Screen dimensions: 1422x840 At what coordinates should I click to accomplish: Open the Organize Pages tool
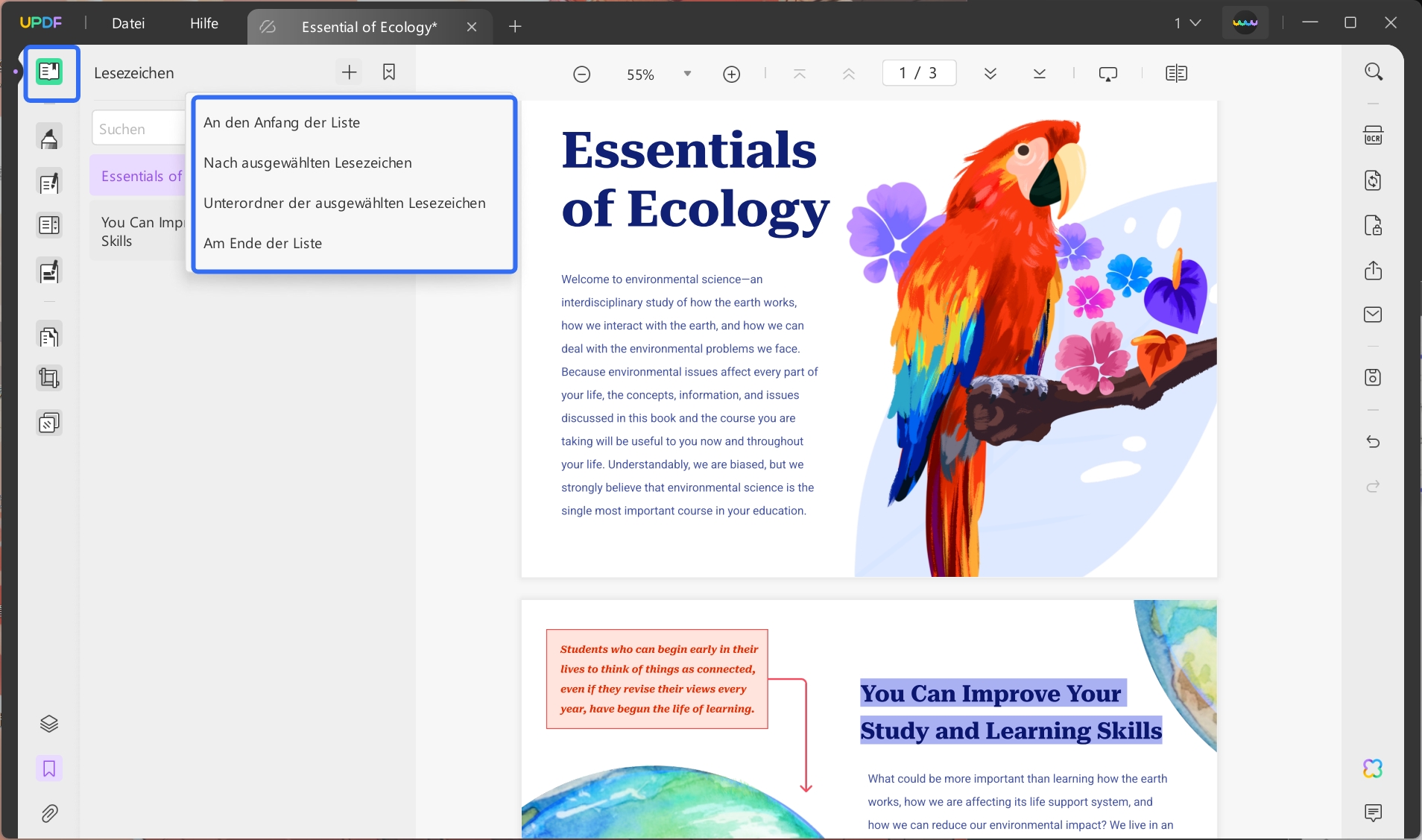point(49,335)
